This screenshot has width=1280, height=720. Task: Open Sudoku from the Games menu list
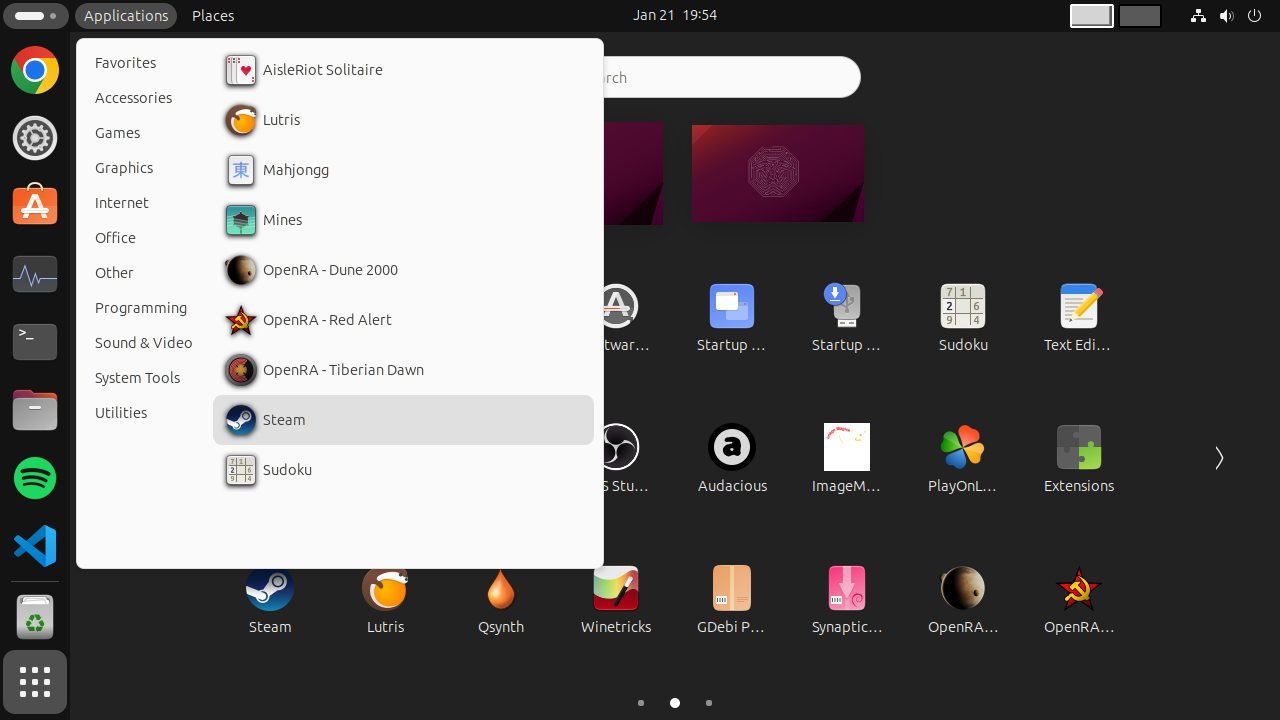click(403, 470)
